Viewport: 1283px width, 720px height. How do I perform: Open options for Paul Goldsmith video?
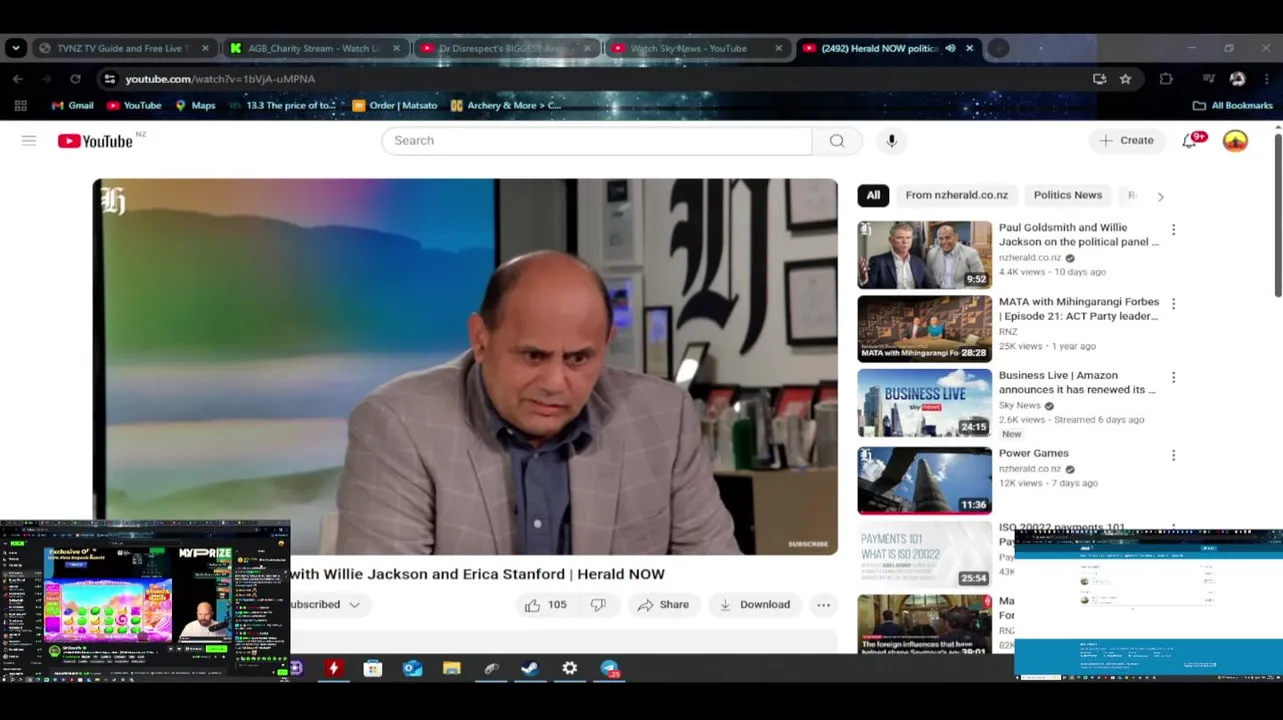(x=1173, y=230)
